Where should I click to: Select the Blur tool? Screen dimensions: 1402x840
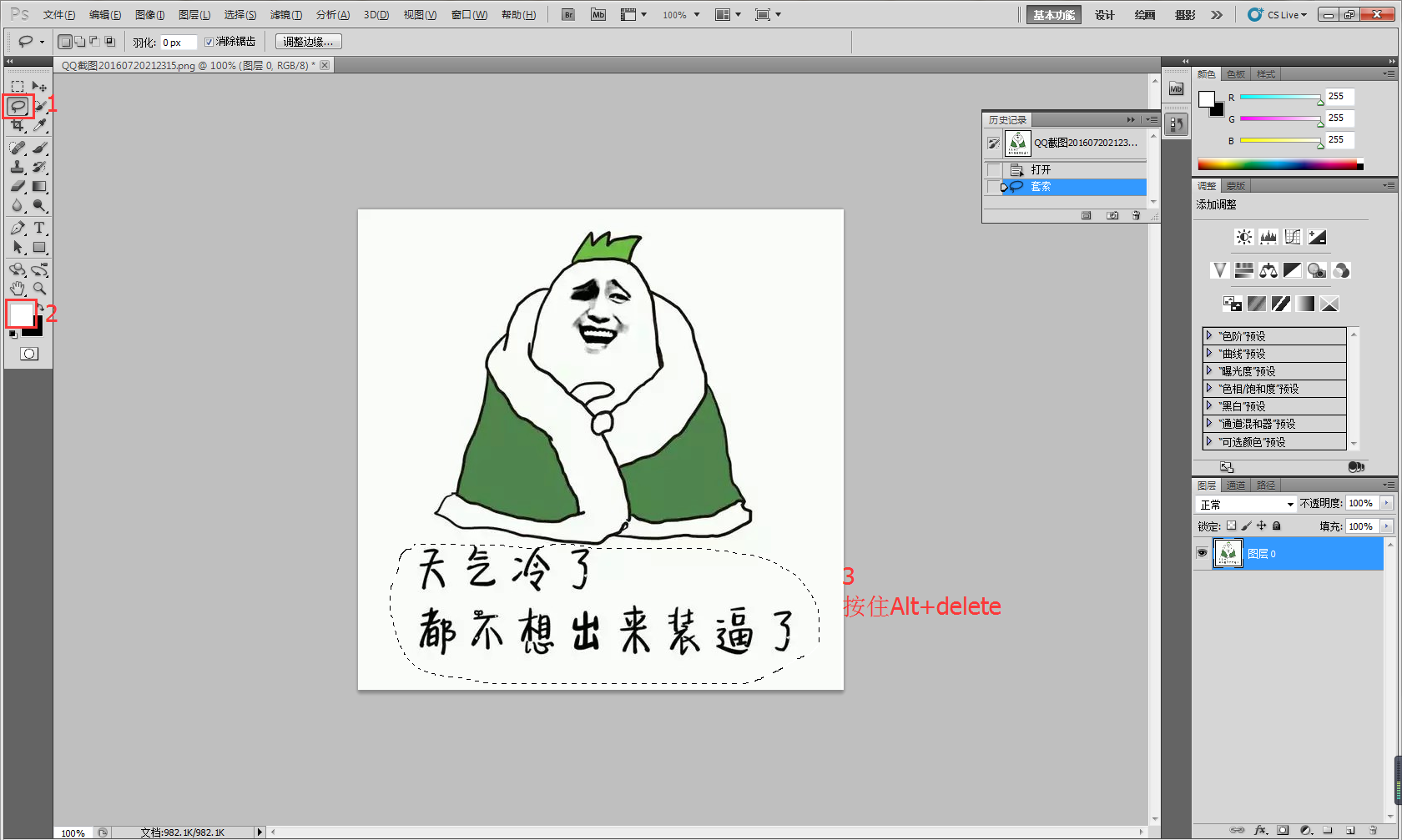click(x=18, y=205)
